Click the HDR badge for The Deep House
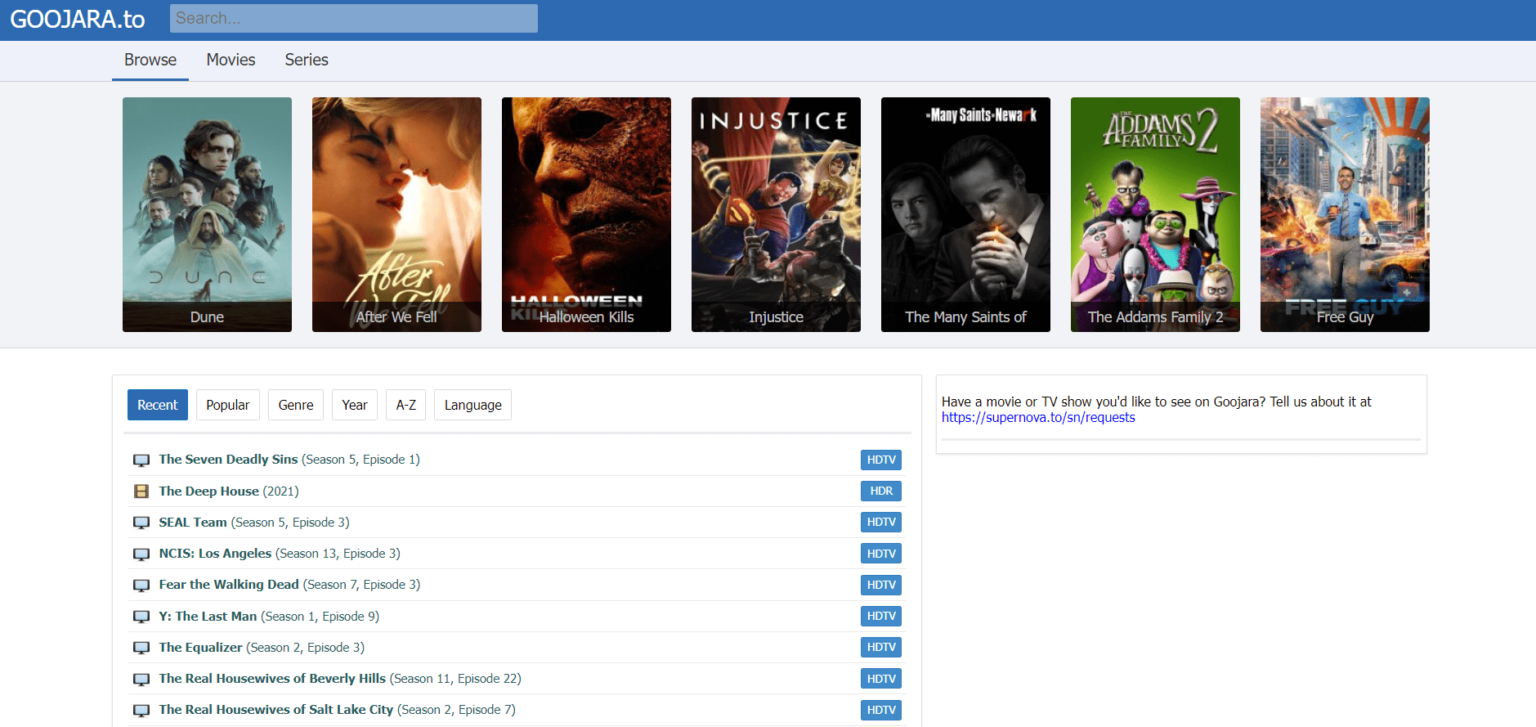1536x727 pixels. coord(881,491)
